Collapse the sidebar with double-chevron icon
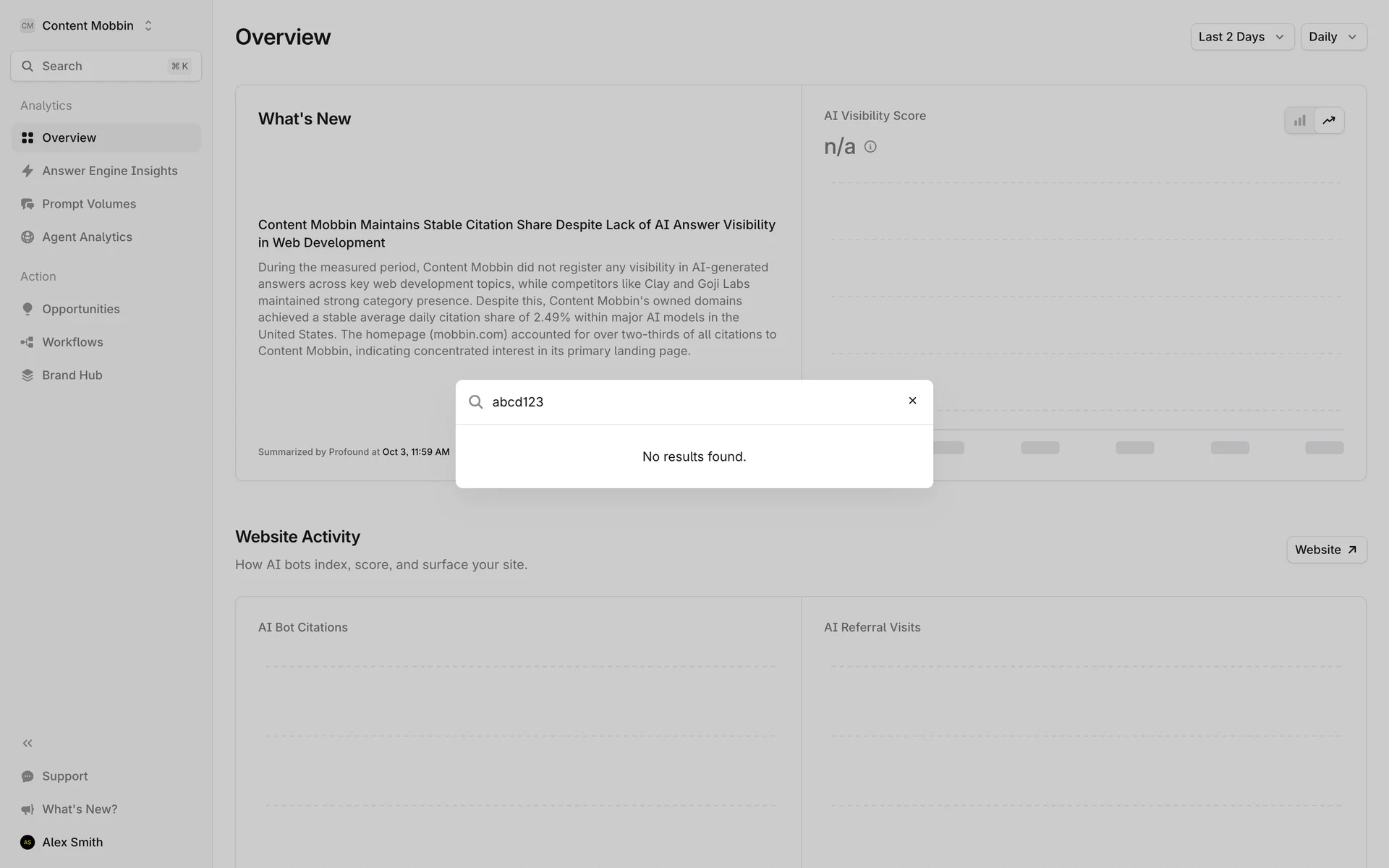This screenshot has height=868, width=1389. click(27, 743)
